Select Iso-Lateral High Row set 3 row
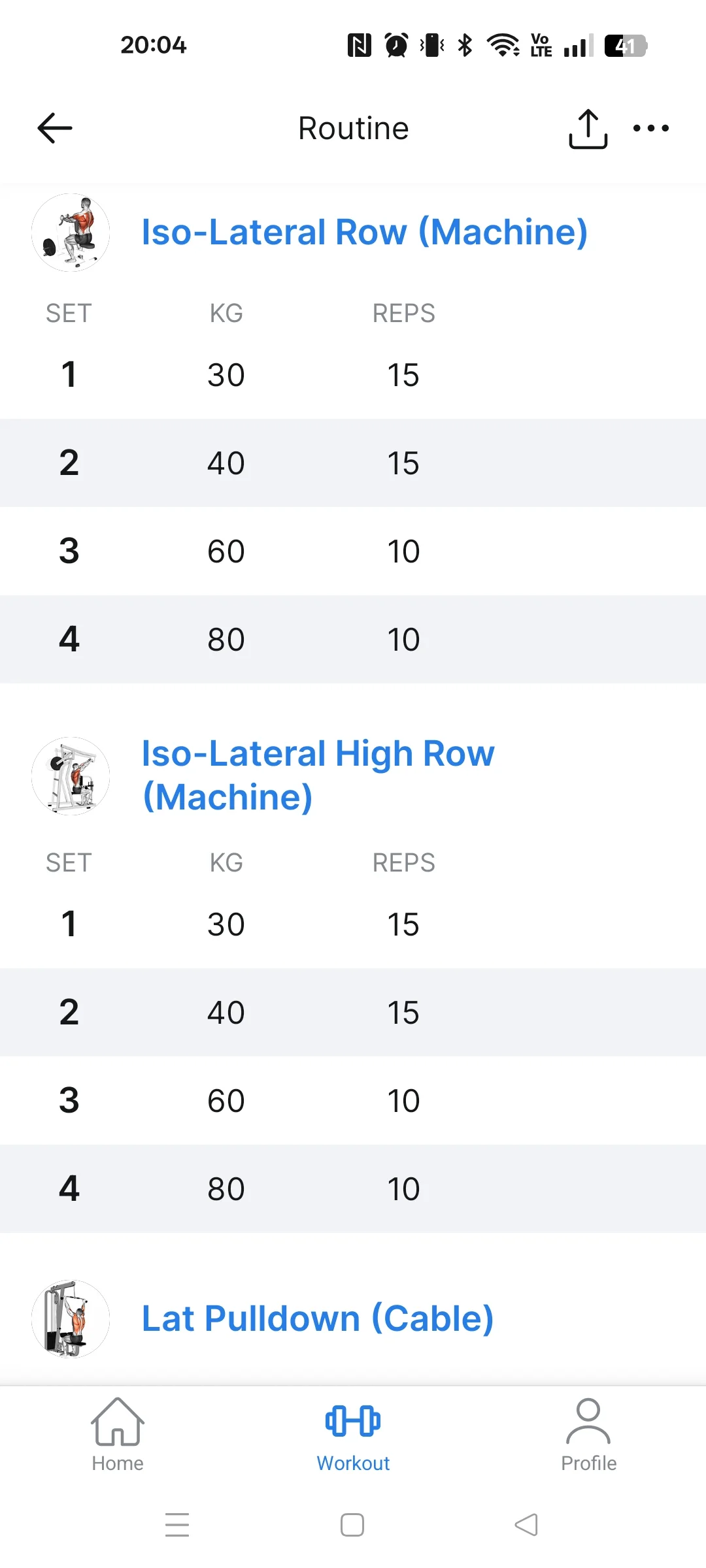Image resolution: width=706 pixels, height=1568 pixels. pos(353,1100)
